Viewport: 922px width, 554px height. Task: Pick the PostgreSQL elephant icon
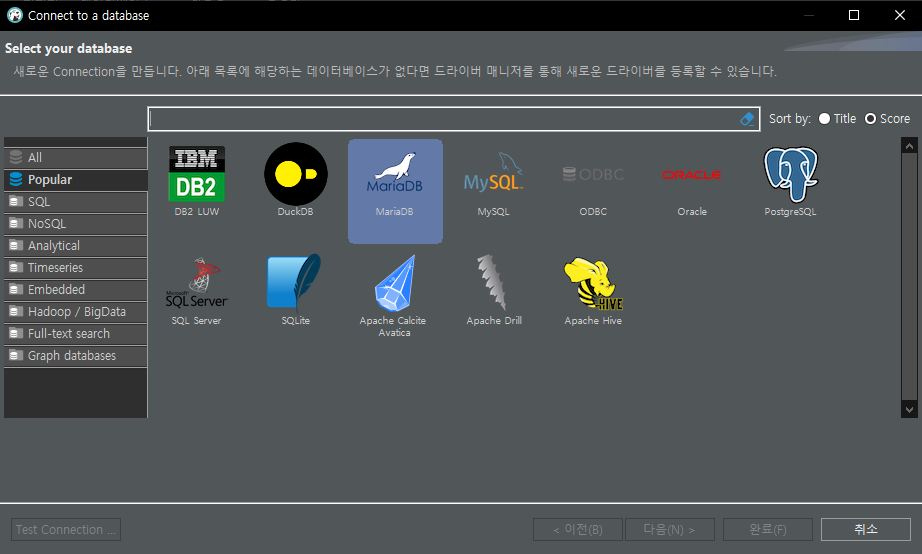[x=790, y=174]
